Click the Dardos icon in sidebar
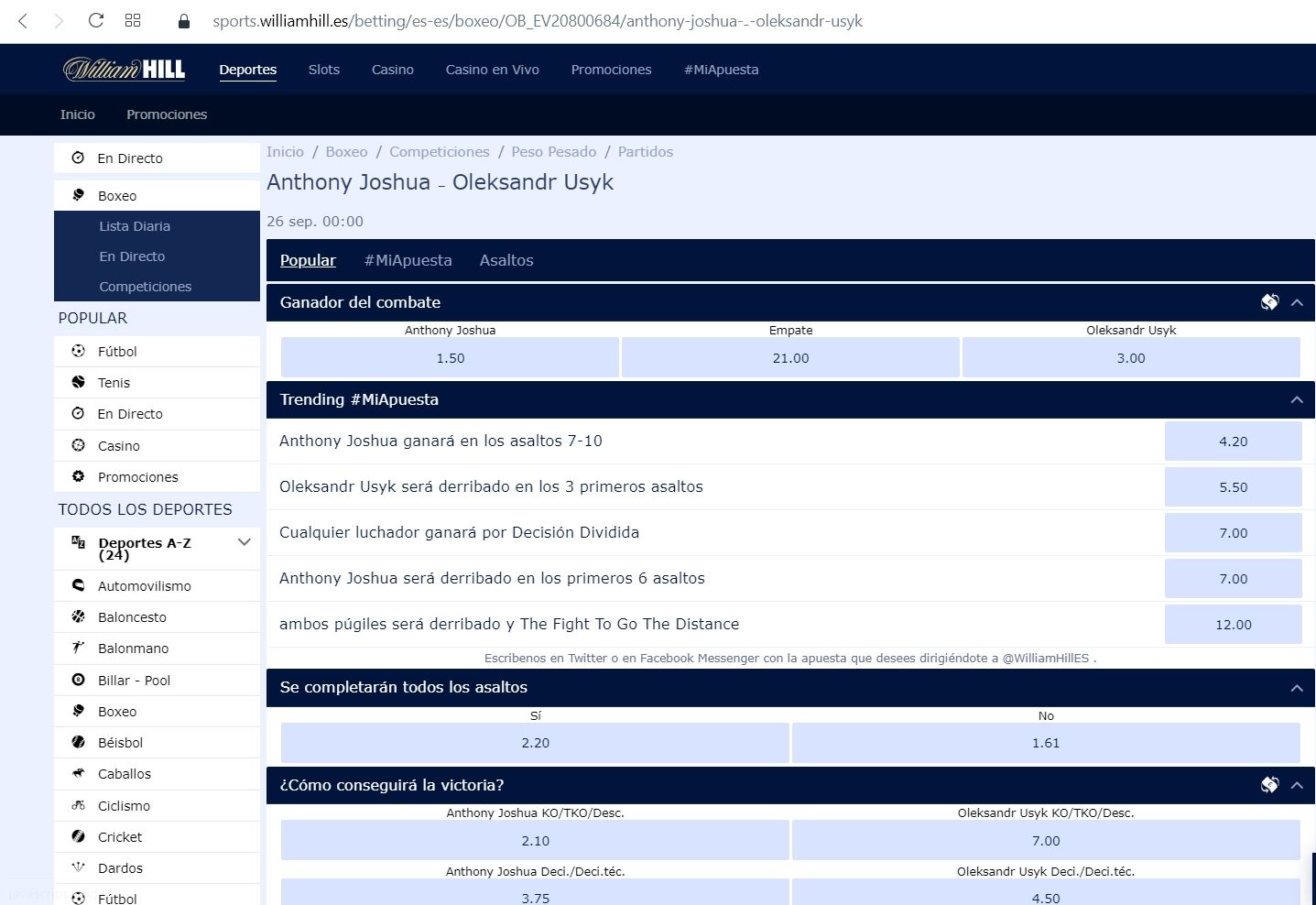 point(79,868)
